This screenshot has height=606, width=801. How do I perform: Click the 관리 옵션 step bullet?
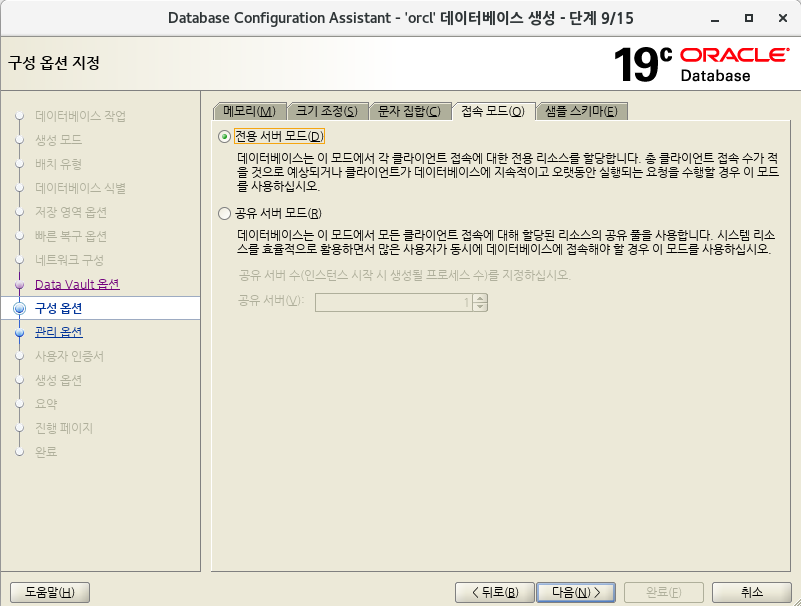pyautogui.click(x=19, y=333)
